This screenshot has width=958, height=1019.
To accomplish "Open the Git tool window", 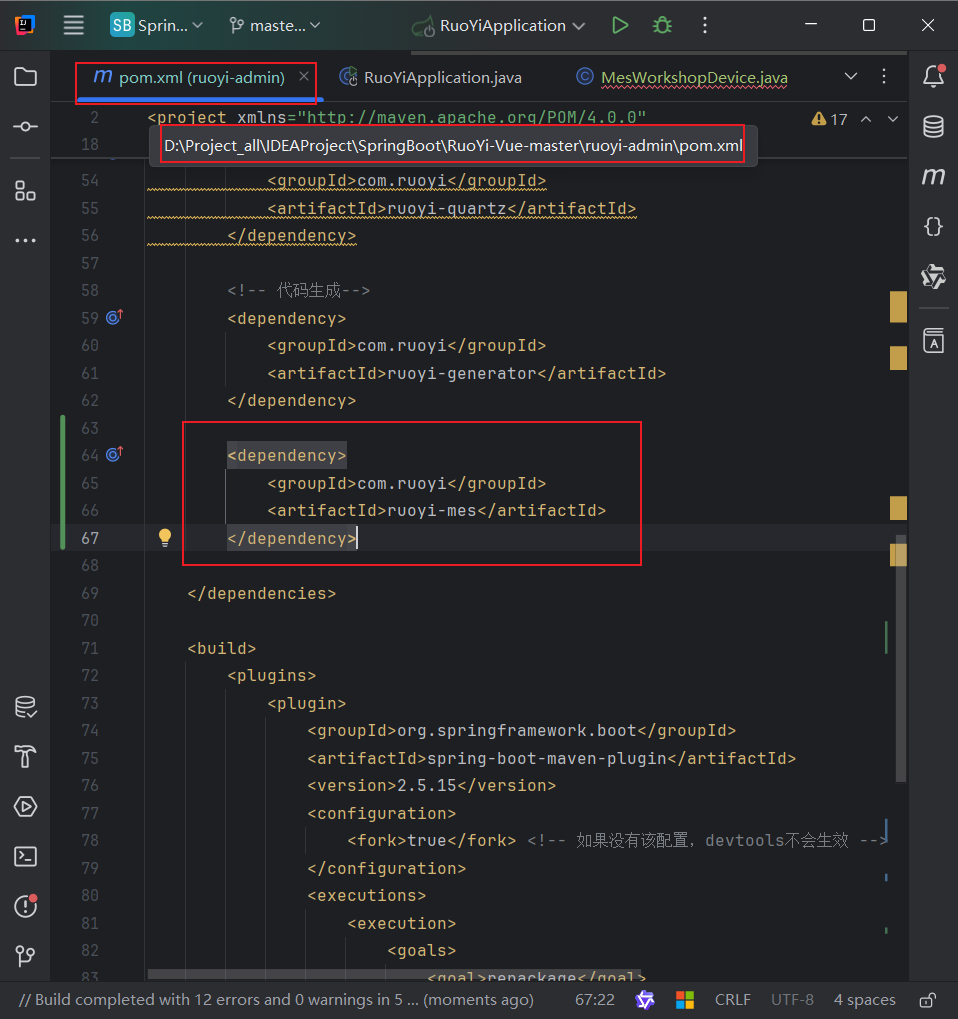I will coord(25,955).
